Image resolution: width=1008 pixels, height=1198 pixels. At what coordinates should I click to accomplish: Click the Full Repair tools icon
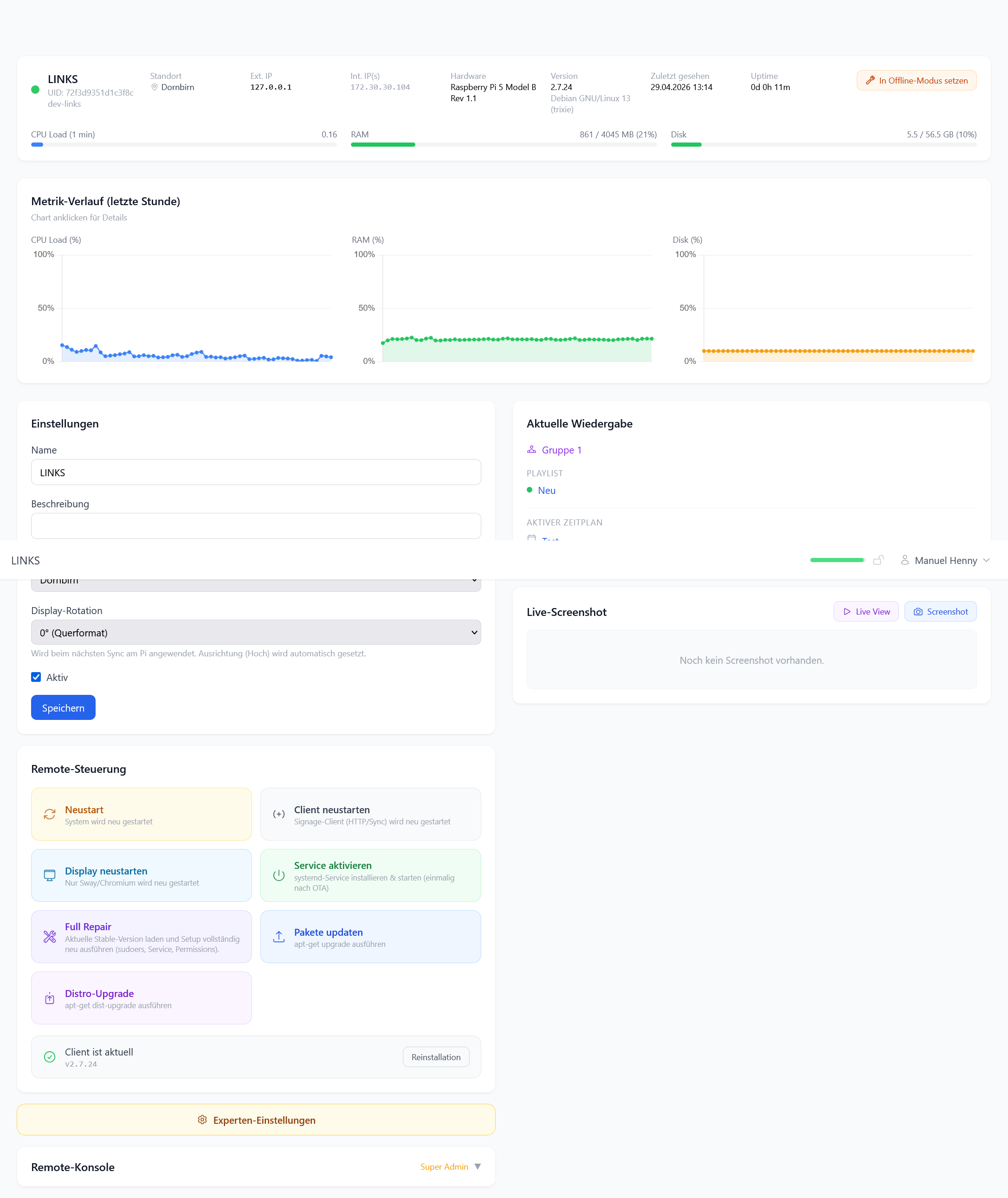(50, 936)
